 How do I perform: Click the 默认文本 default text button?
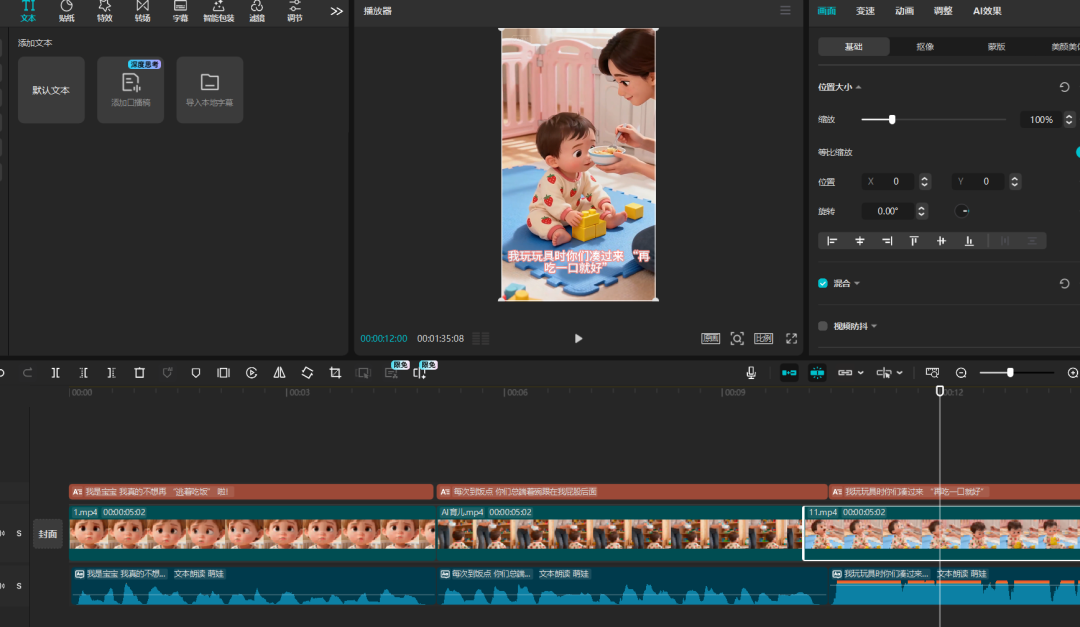click(x=51, y=90)
